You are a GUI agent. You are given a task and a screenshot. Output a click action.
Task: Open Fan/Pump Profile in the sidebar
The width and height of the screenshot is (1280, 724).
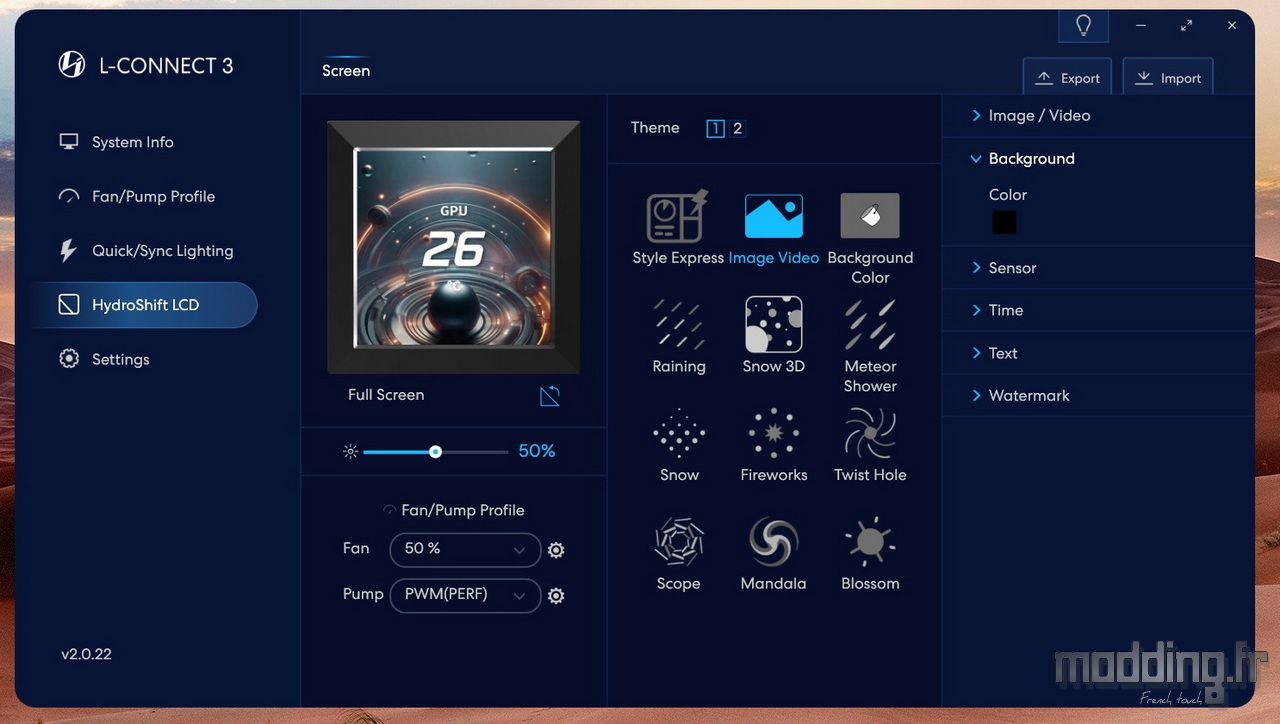[x=143, y=196]
